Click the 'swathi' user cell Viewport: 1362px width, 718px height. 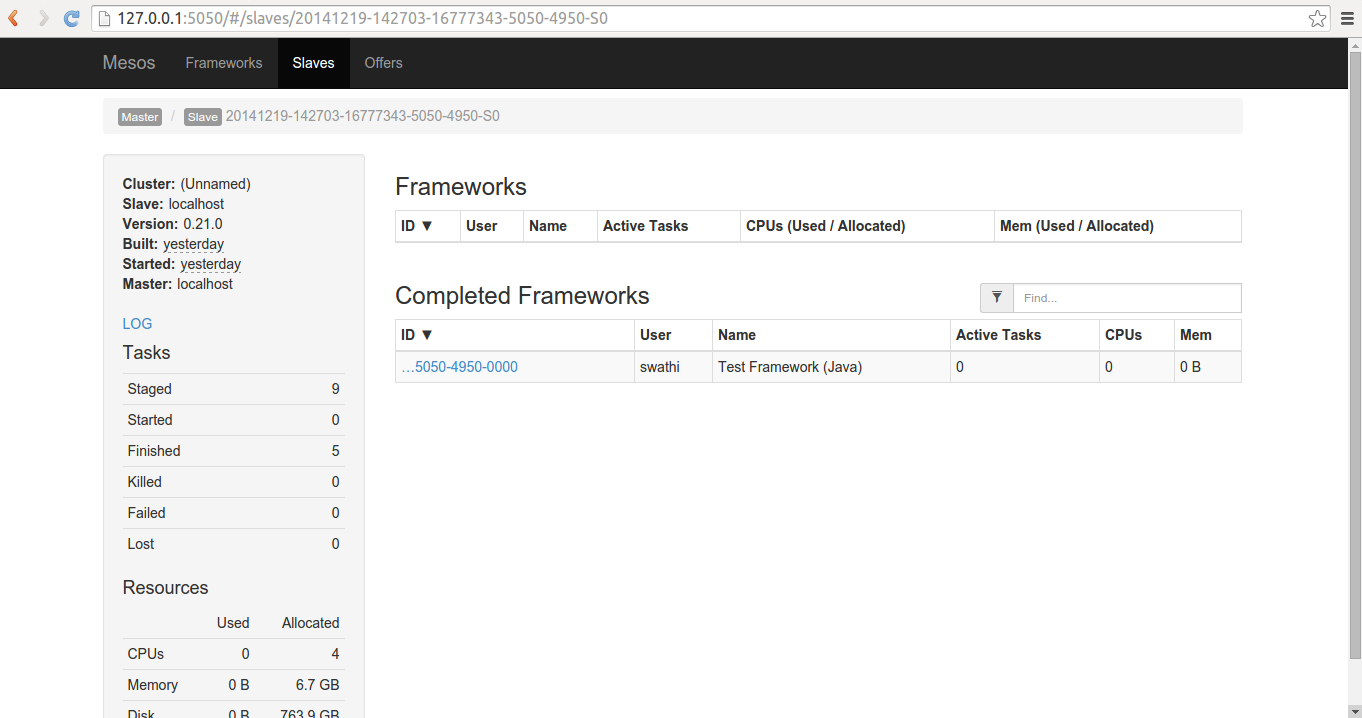tap(673, 367)
